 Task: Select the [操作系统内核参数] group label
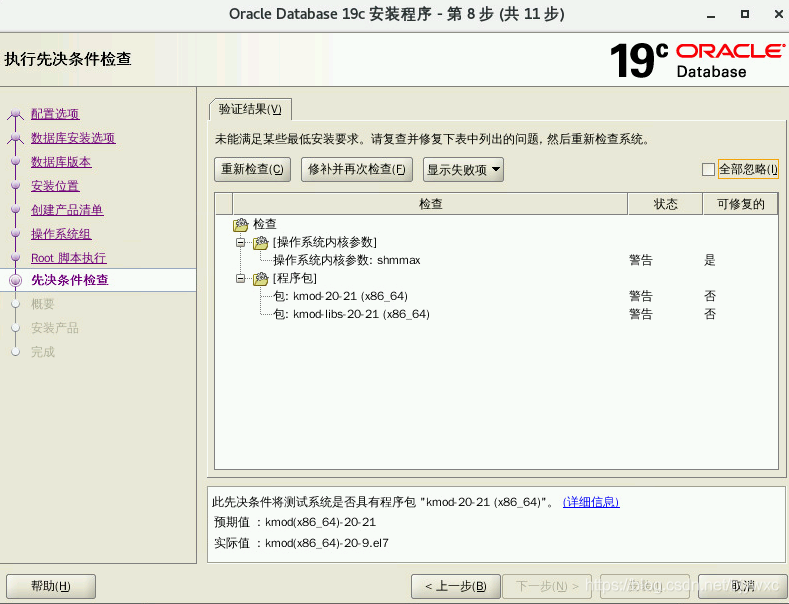pos(325,242)
